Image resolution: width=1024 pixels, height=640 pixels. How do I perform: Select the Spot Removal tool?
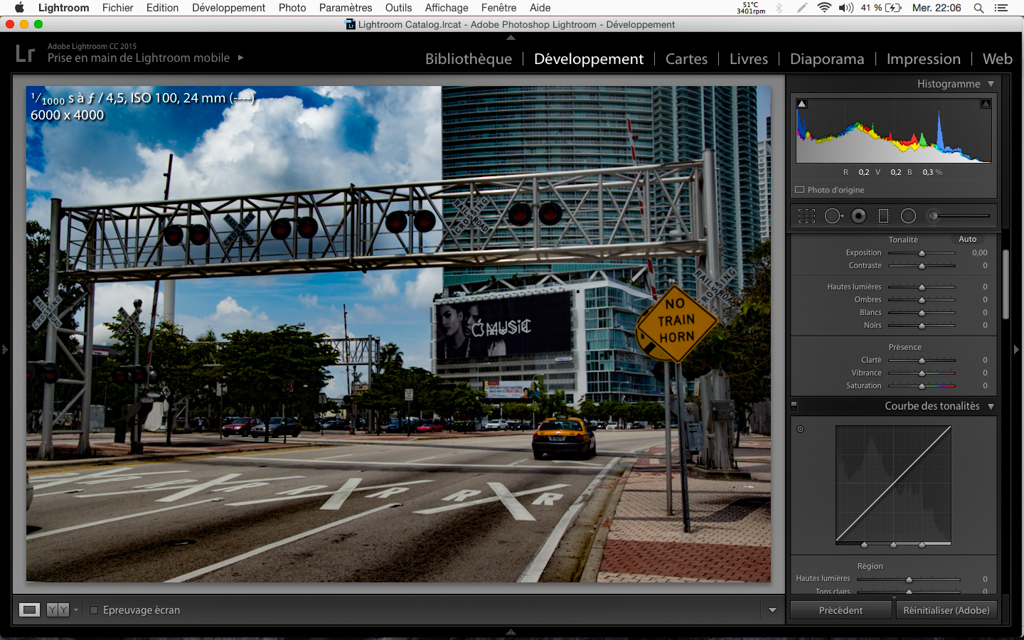(833, 216)
